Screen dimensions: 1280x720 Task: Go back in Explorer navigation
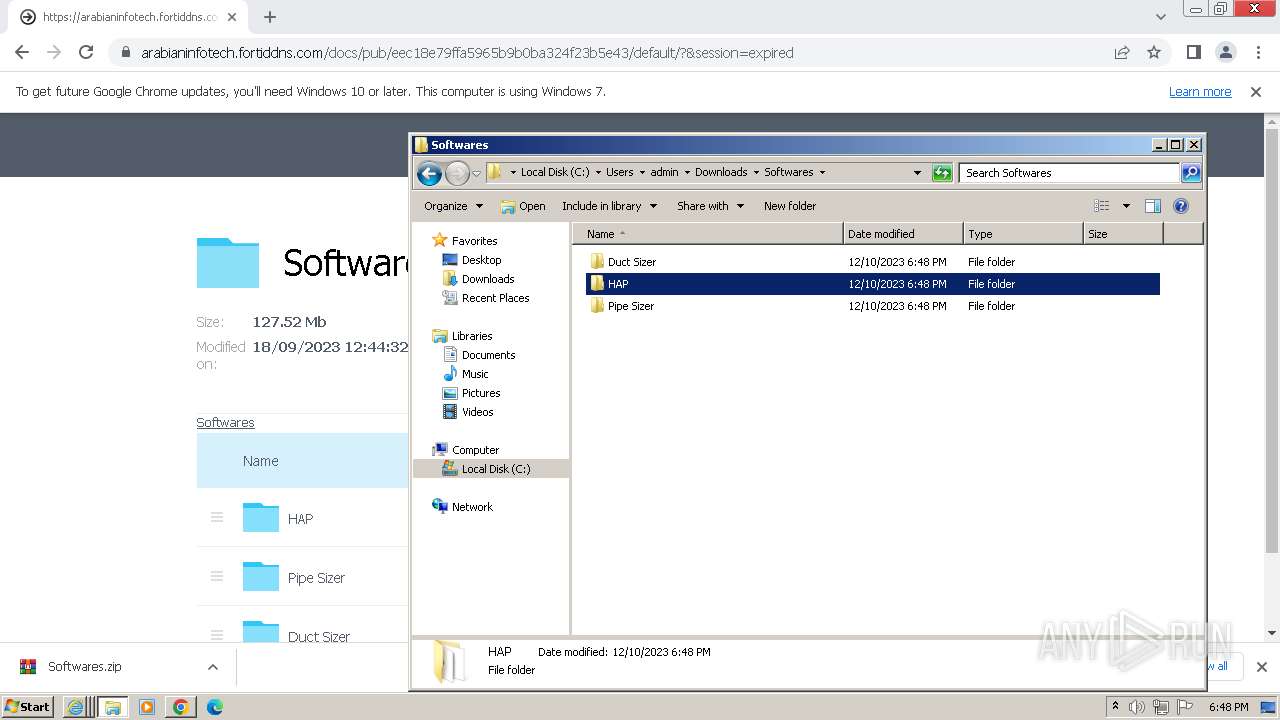(x=429, y=173)
